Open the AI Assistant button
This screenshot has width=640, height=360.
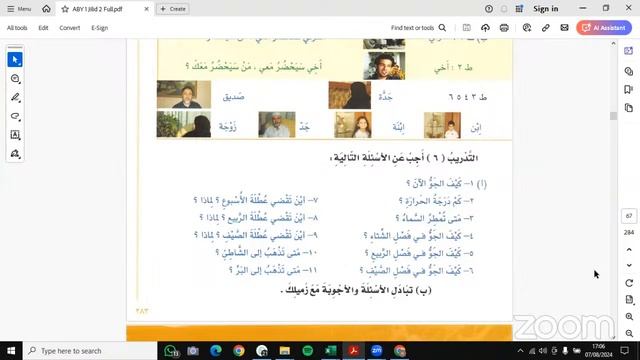pyautogui.click(x=604, y=28)
